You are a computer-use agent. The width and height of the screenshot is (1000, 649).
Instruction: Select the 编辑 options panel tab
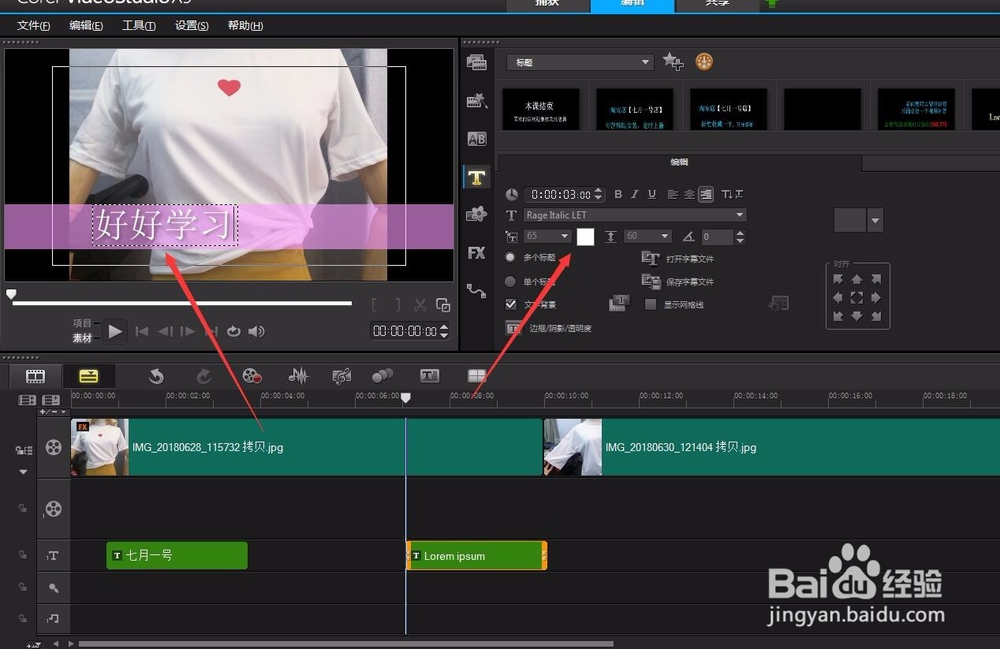[x=679, y=163]
